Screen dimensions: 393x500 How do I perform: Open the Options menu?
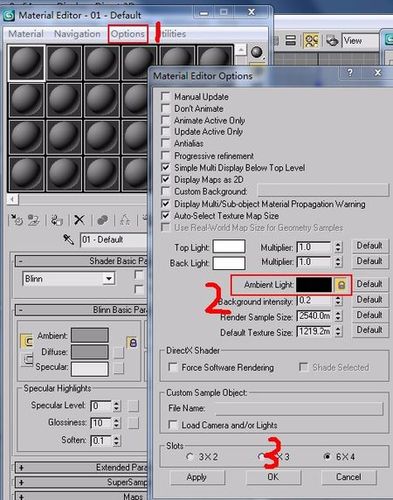point(128,34)
